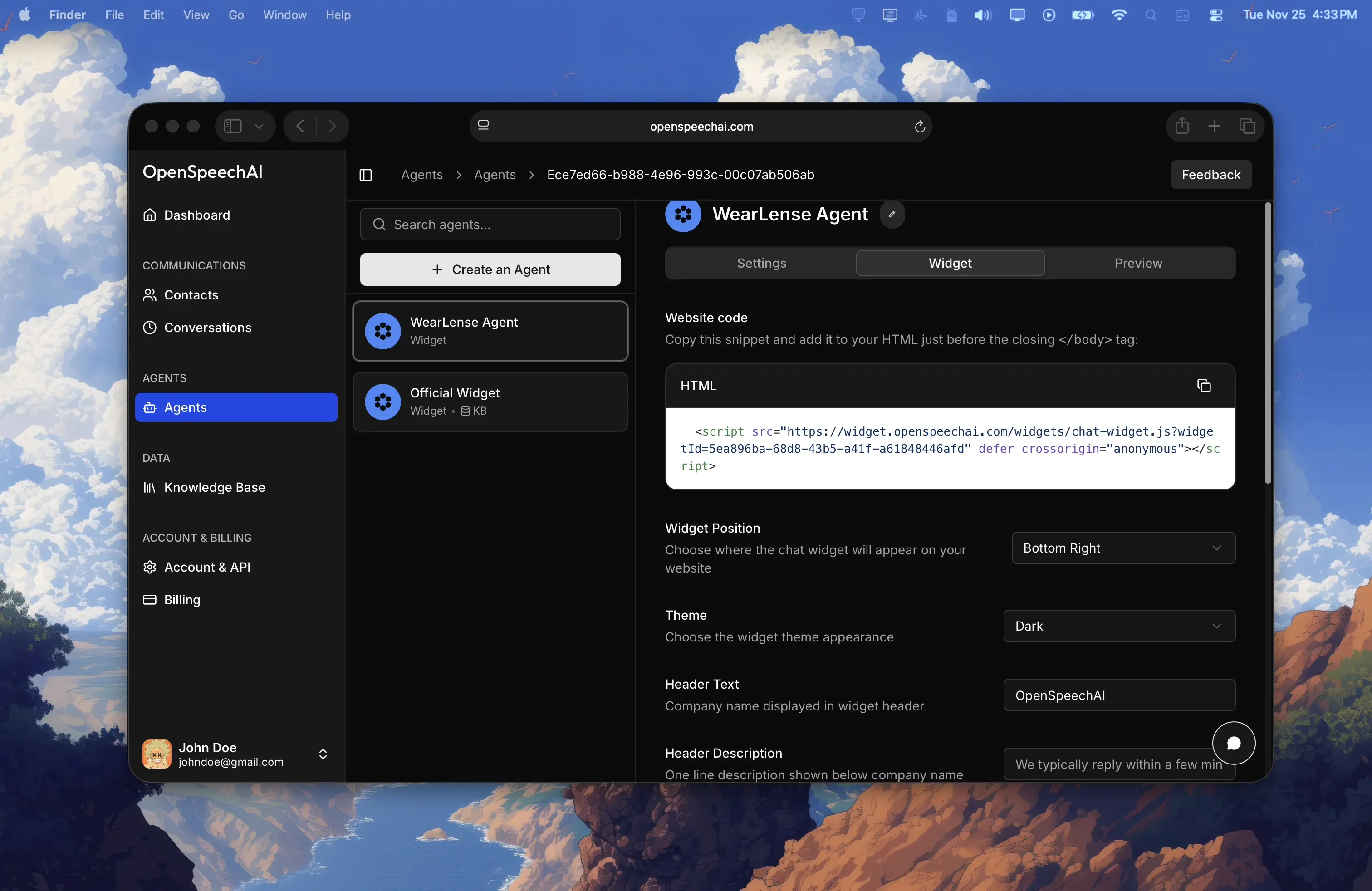The image size is (1372, 891).
Task: Open Safari sidebar options dropdown arrow
Action: [x=259, y=126]
